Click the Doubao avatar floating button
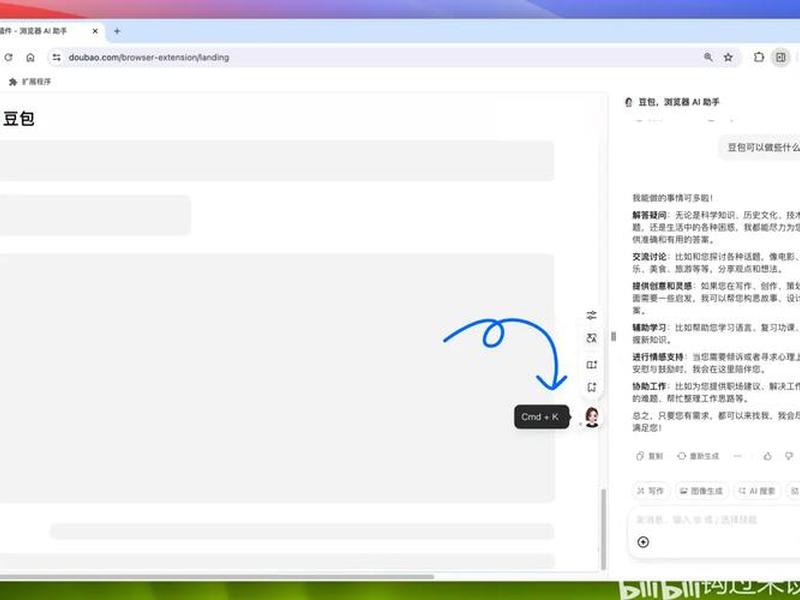The width and height of the screenshot is (800, 600). point(592,417)
